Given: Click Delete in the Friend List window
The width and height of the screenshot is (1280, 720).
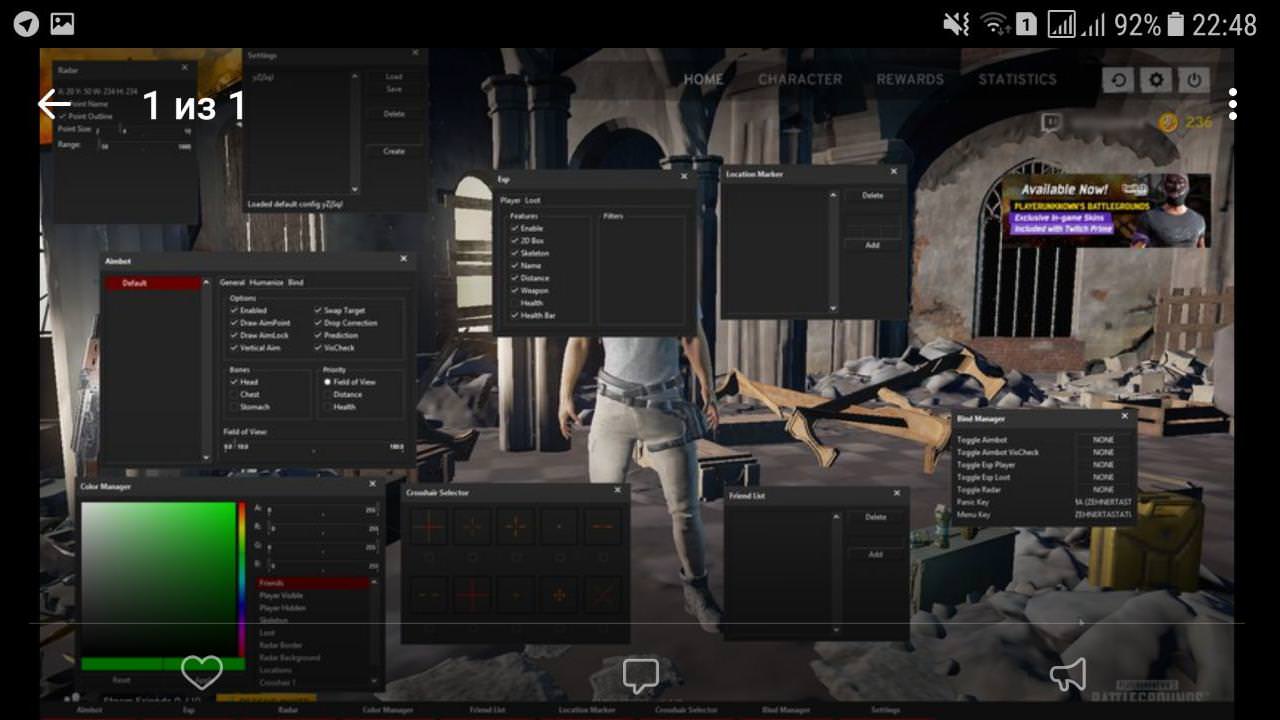Looking at the screenshot, I should [x=875, y=517].
